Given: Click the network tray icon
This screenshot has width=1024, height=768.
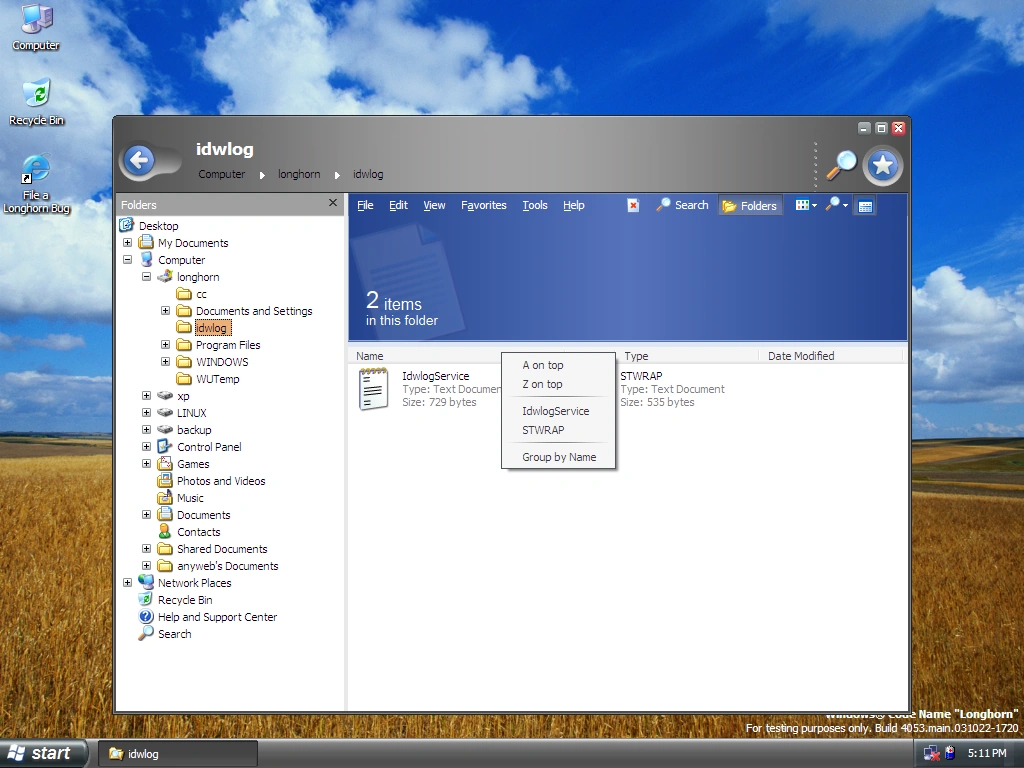Looking at the screenshot, I should [x=931, y=753].
